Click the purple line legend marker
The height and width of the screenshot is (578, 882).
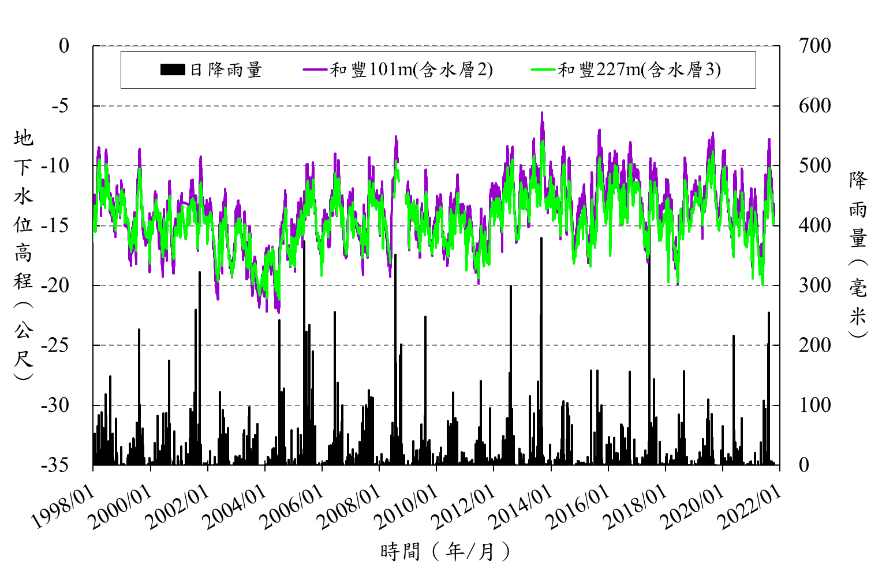pyautogui.click(x=315, y=70)
